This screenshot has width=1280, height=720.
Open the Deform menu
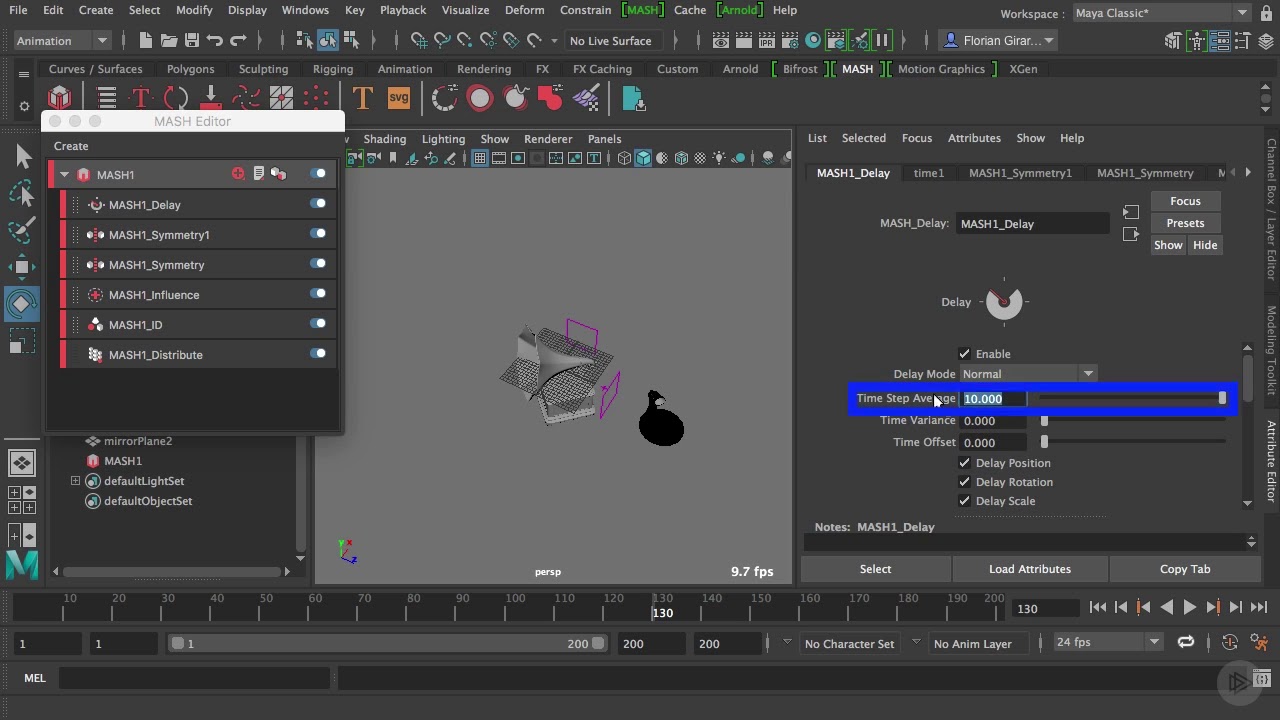tap(525, 10)
